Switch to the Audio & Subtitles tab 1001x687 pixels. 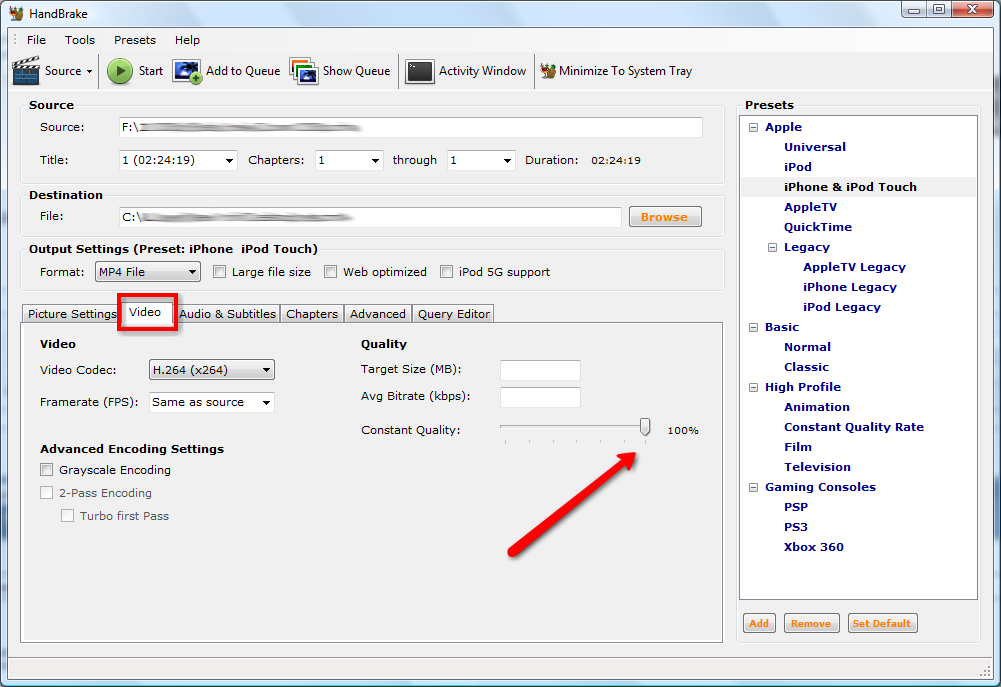coord(227,314)
